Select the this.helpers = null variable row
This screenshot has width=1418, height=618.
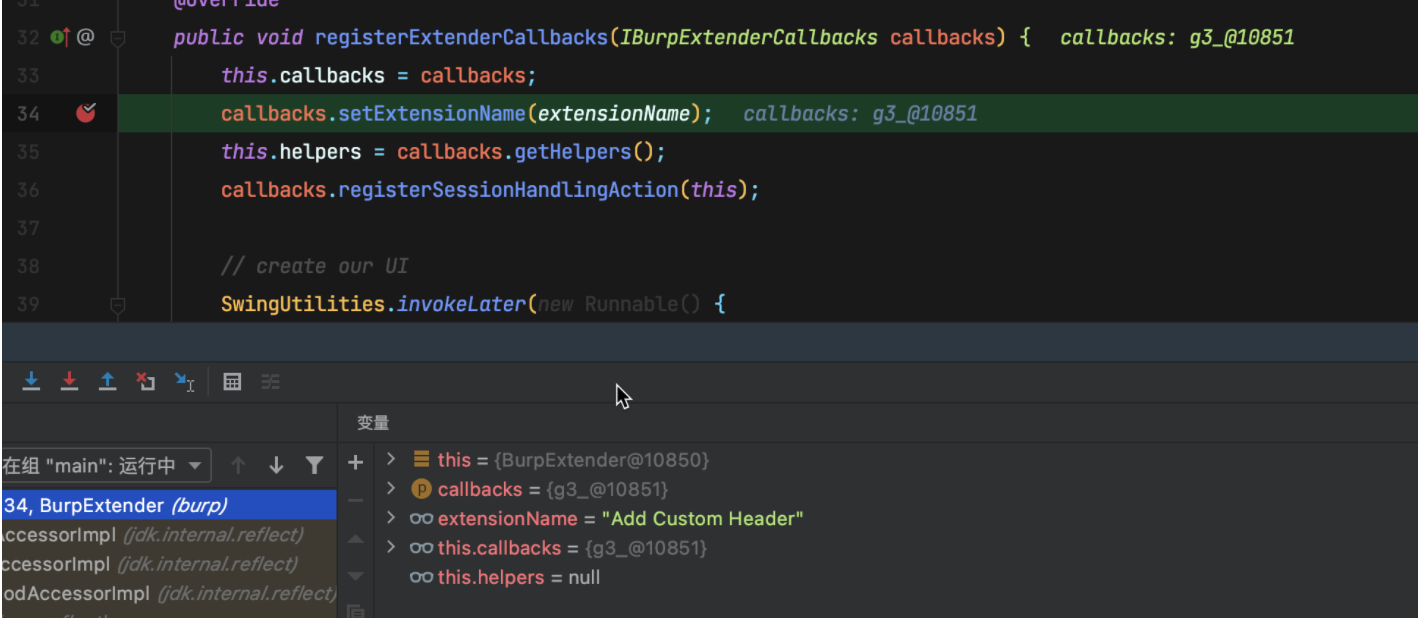tap(505, 577)
